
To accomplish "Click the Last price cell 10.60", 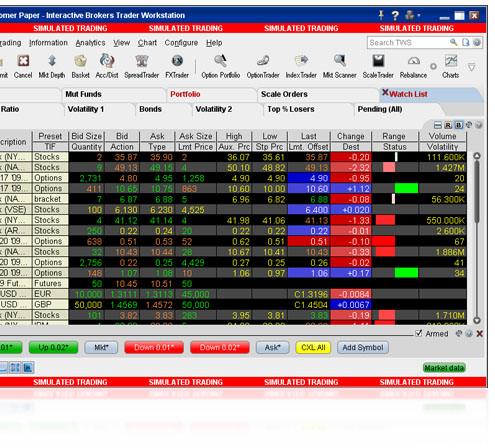I will click(309, 189).
